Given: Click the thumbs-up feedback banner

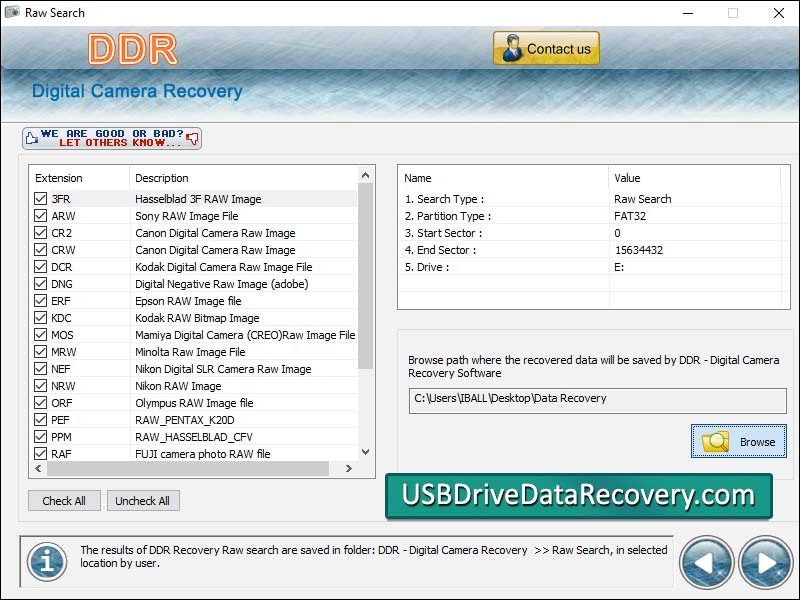Looking at the screenshot, I should (x=112, y=138).
